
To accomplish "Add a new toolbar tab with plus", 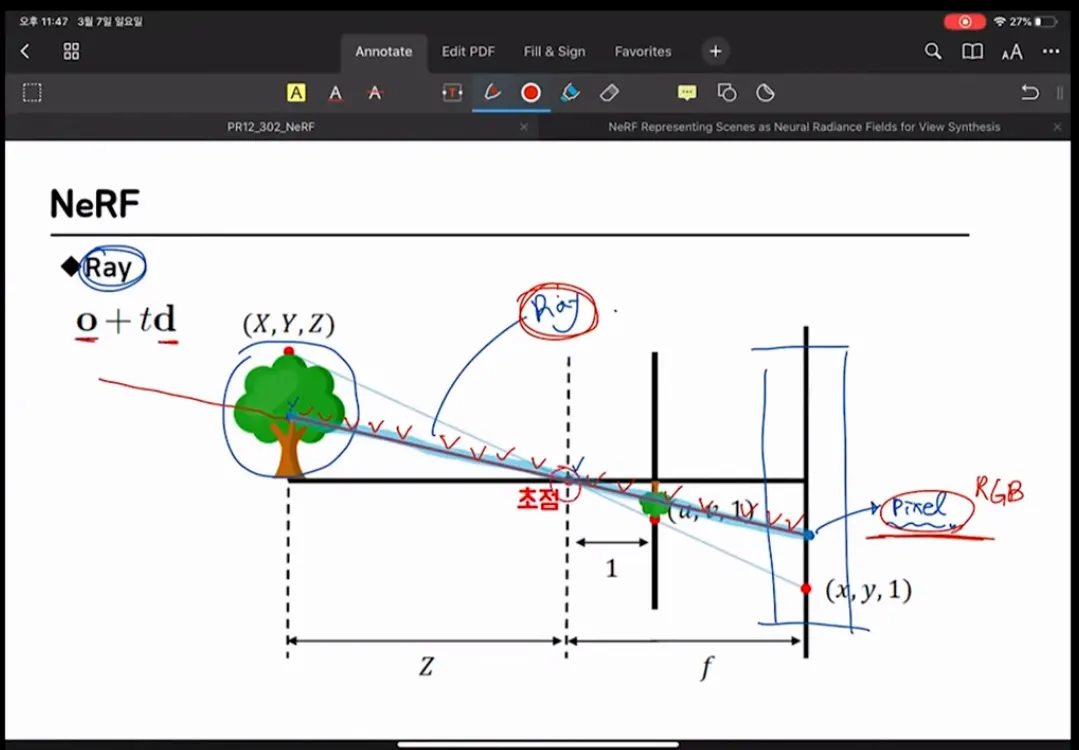I will pos(716,52).
